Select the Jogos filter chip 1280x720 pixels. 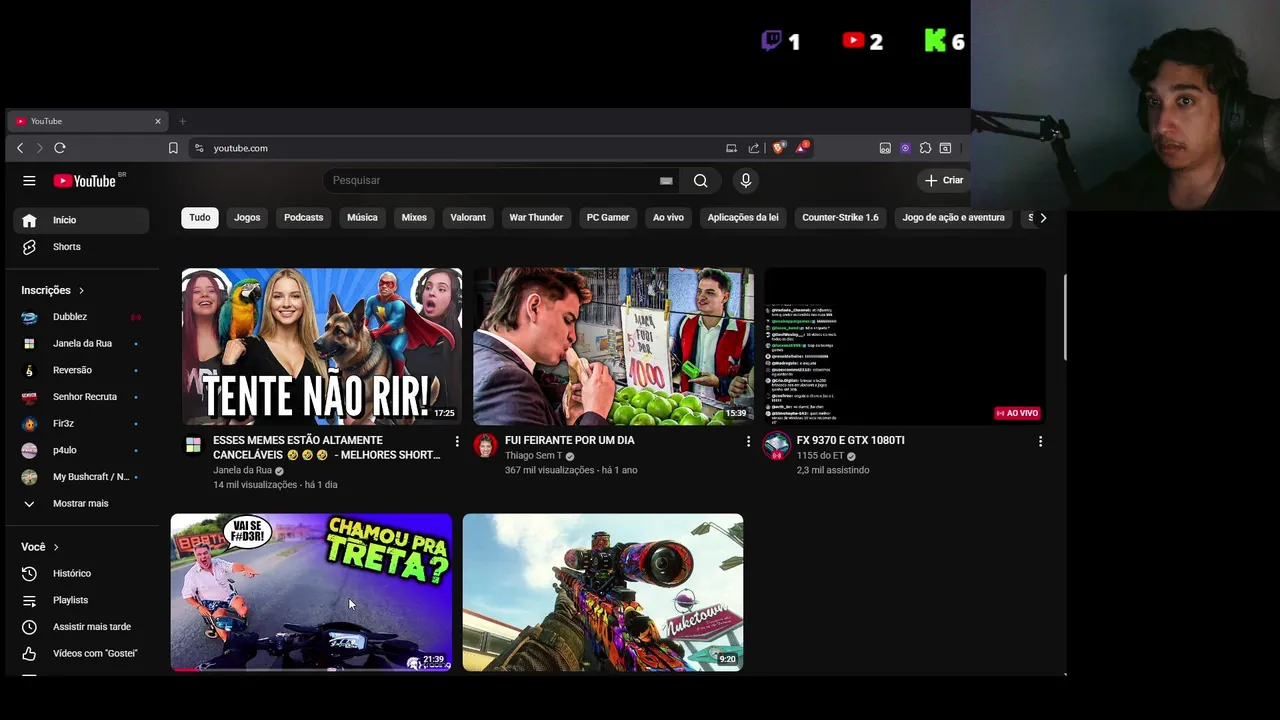tap(247, 218)
